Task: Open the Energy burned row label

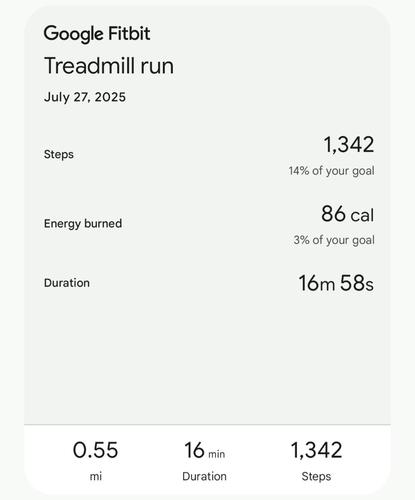Action: pos(83,223)
